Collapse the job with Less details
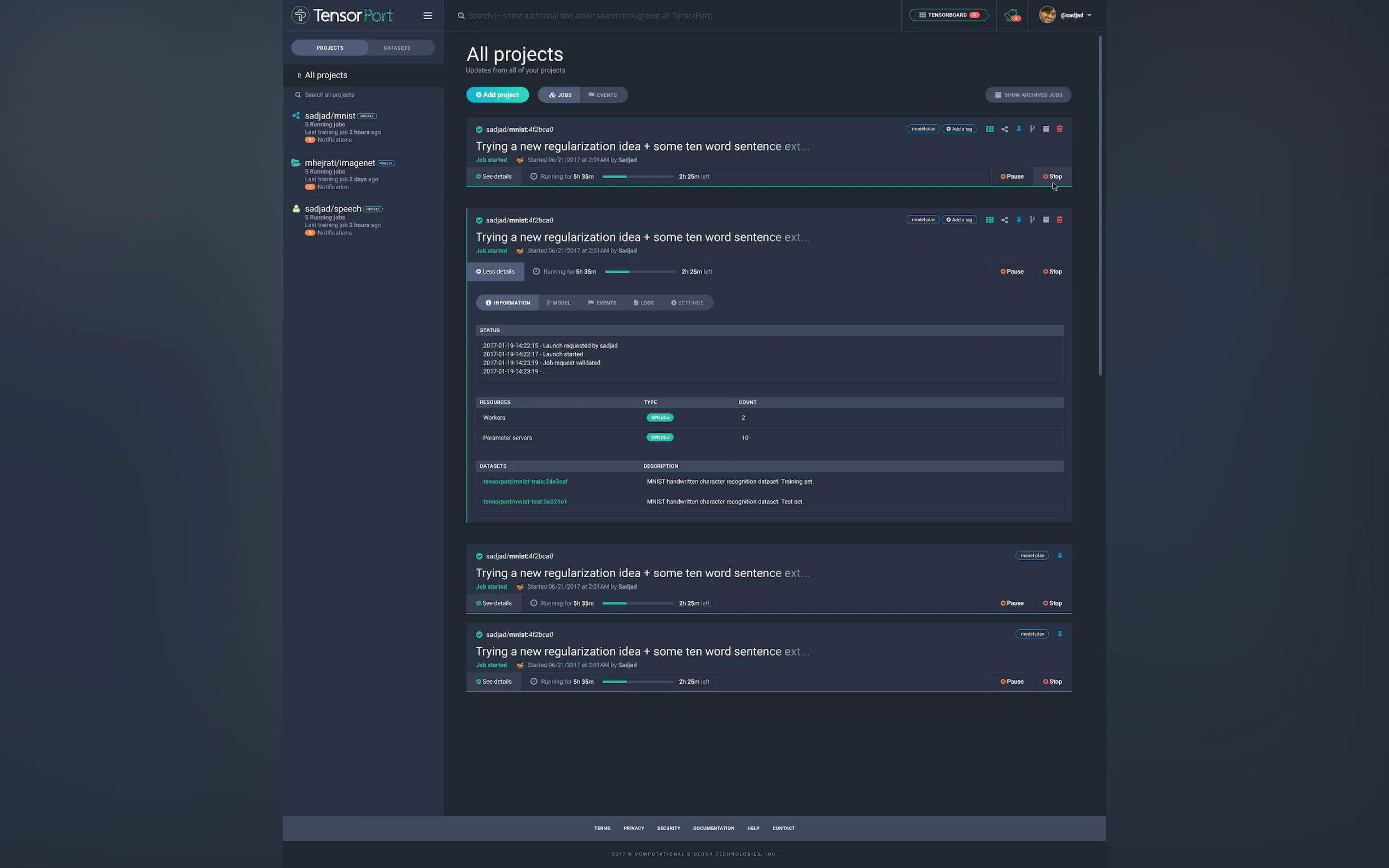 (x=495, y=272)
